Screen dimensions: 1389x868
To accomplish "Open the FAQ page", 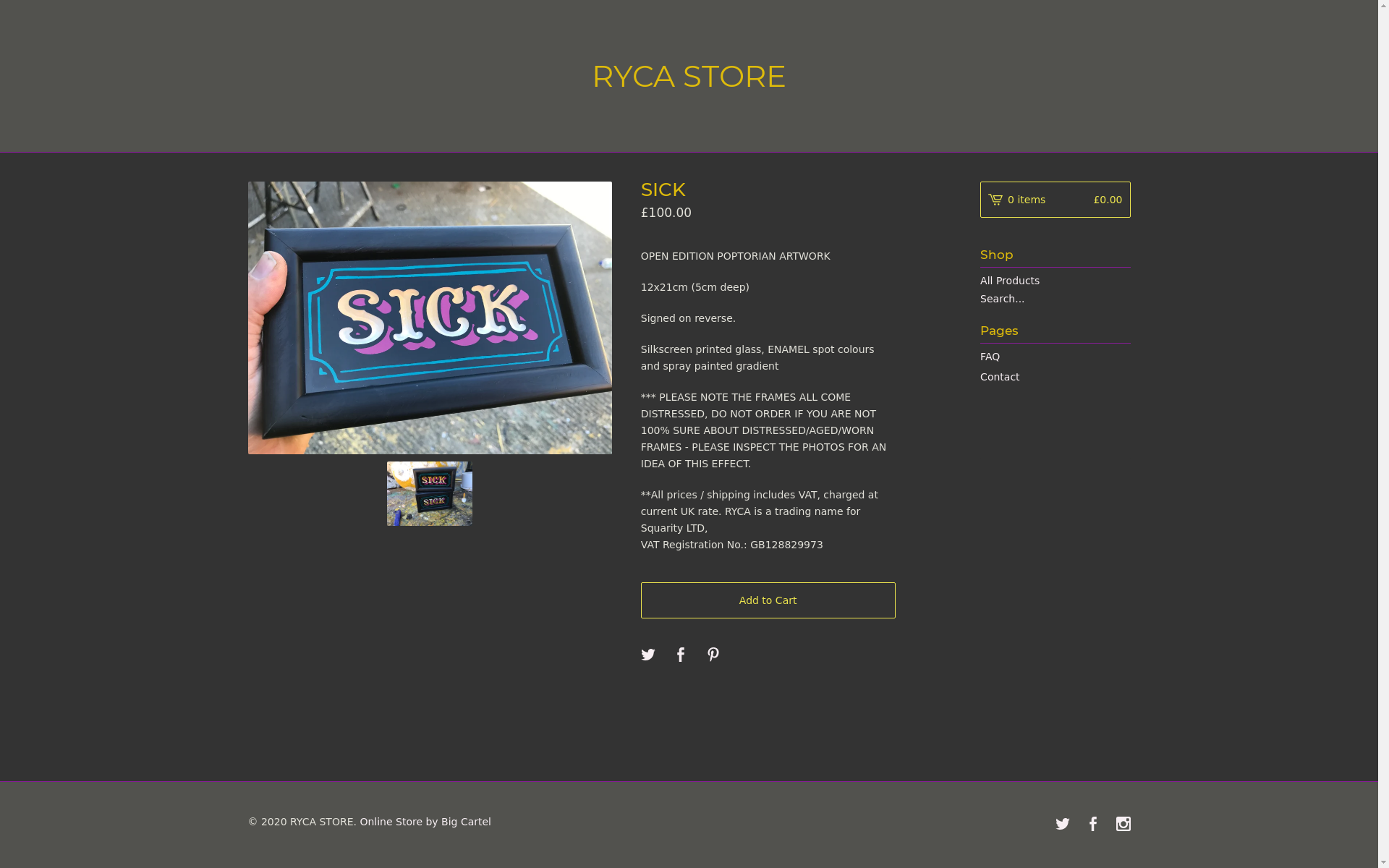I will (x=990, y=357).
